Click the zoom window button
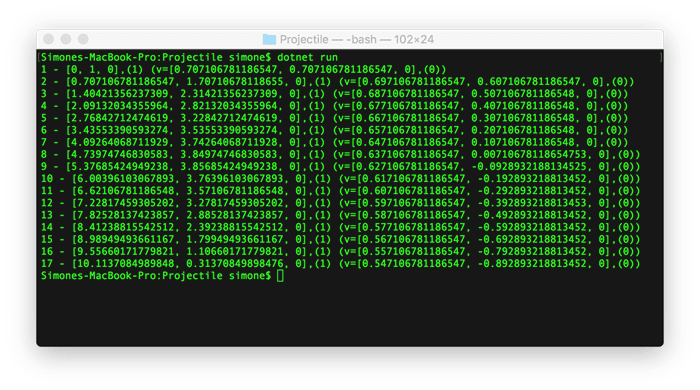This screenshot has width=700, height=390. 83,39
